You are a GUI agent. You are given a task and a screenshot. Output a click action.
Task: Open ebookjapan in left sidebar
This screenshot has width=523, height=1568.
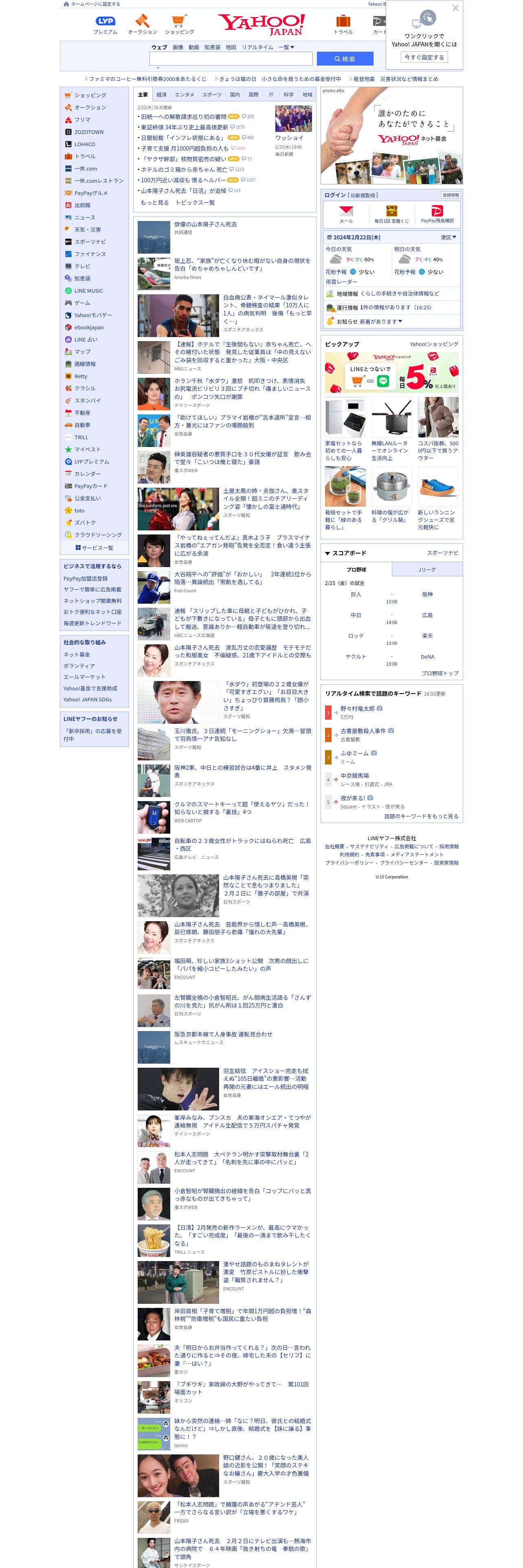[x=89, y=327]
